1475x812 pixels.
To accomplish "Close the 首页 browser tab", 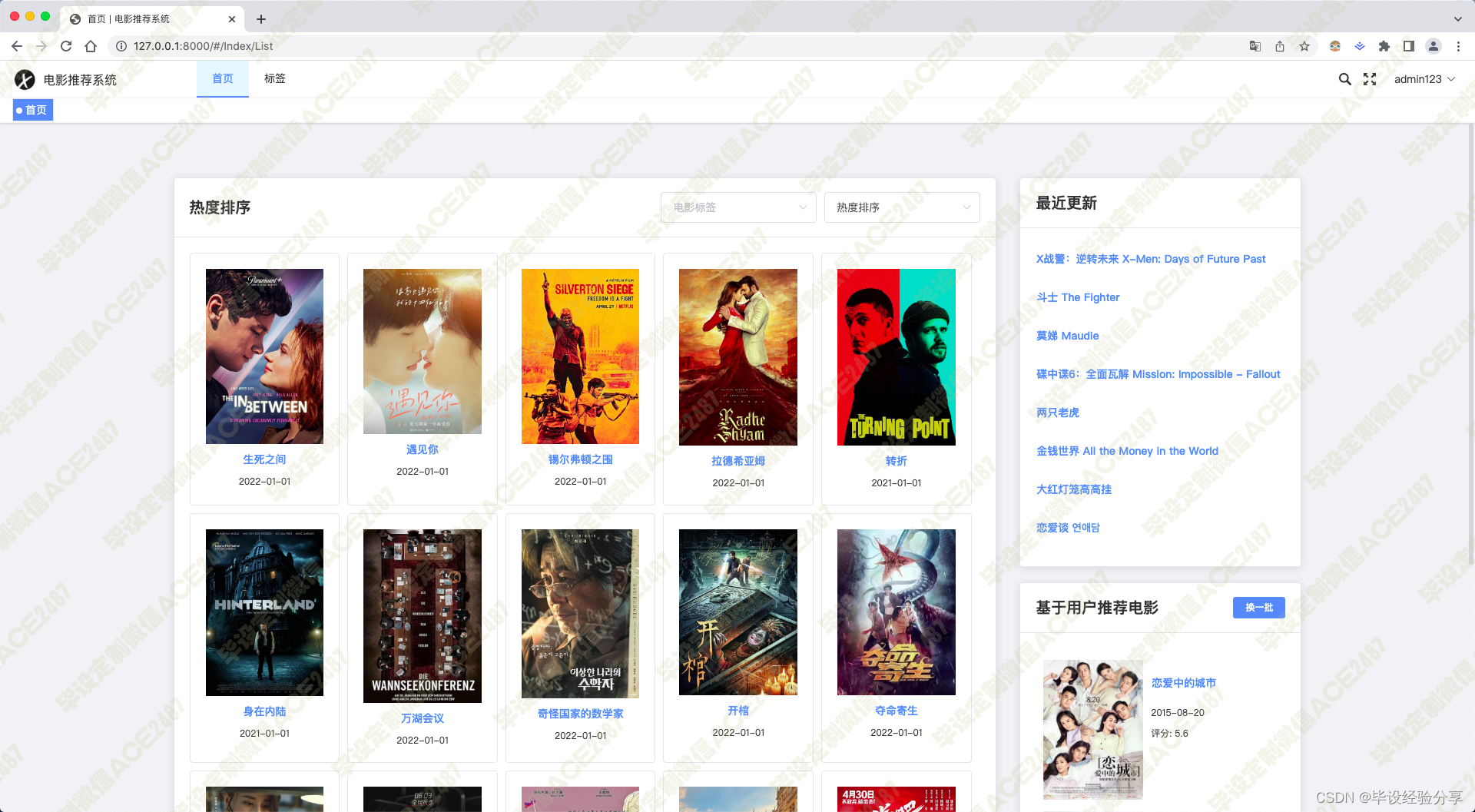I will (232, 19).
